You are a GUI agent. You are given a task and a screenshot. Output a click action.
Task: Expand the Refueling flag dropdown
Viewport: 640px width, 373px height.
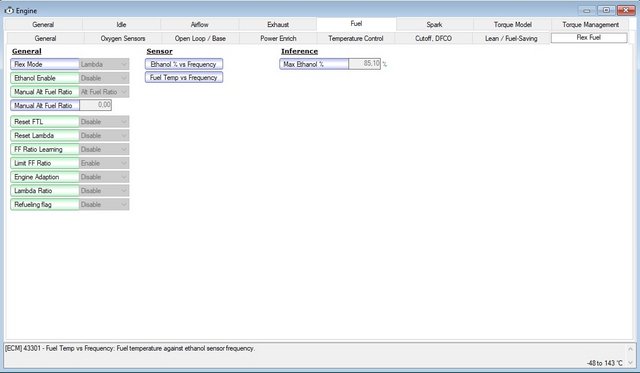(x=104, y=204)
